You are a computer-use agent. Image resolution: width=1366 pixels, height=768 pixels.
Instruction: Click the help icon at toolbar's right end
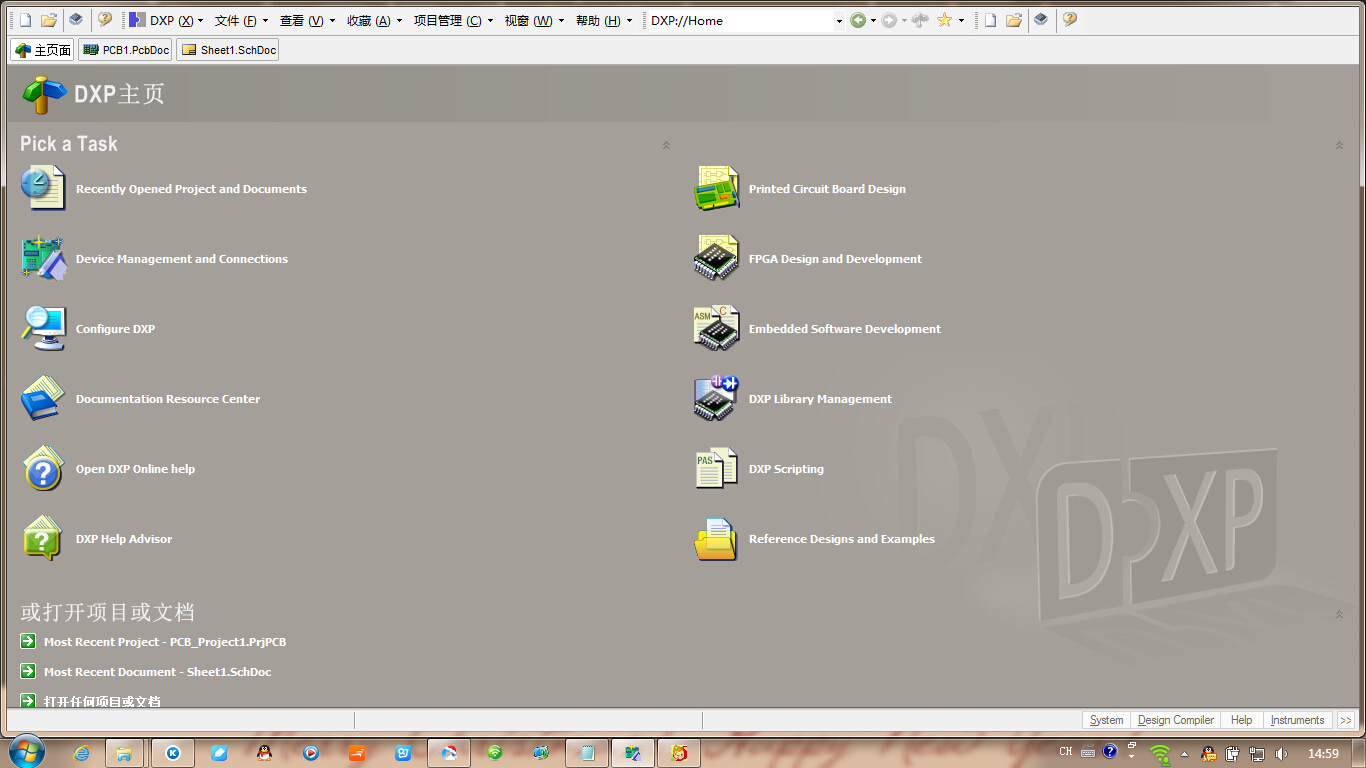click(x=1069, y=20)
